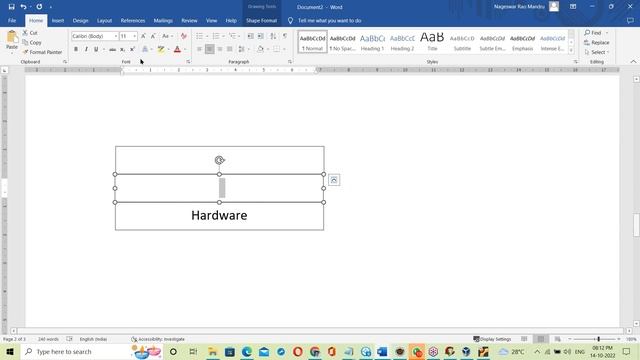
Task: Open the Opera browser in taskbar
Action: [x=298, y=351]
